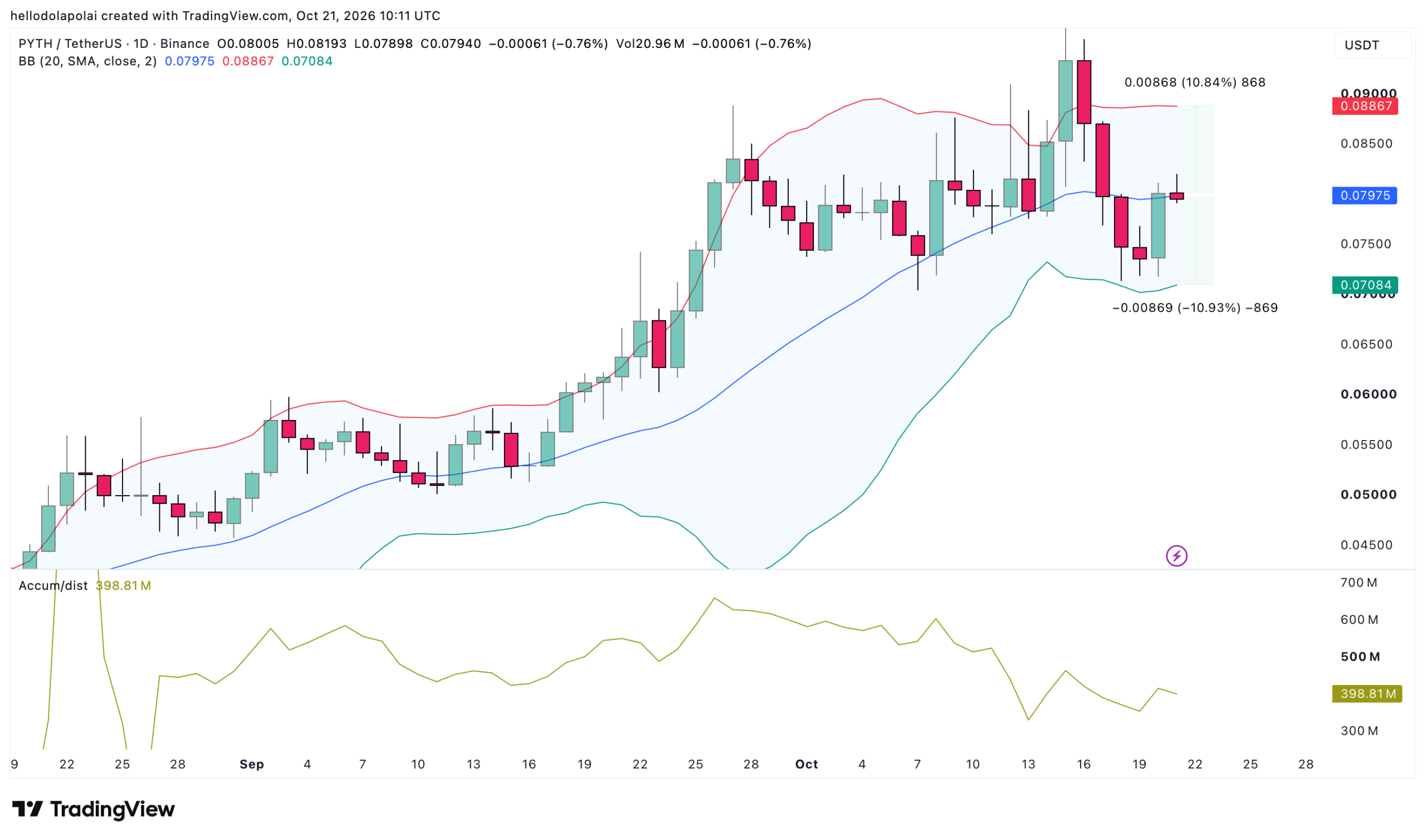Click the L0.07898 low price value
This screenshot has width=1426, height=840.
(384, 43)
